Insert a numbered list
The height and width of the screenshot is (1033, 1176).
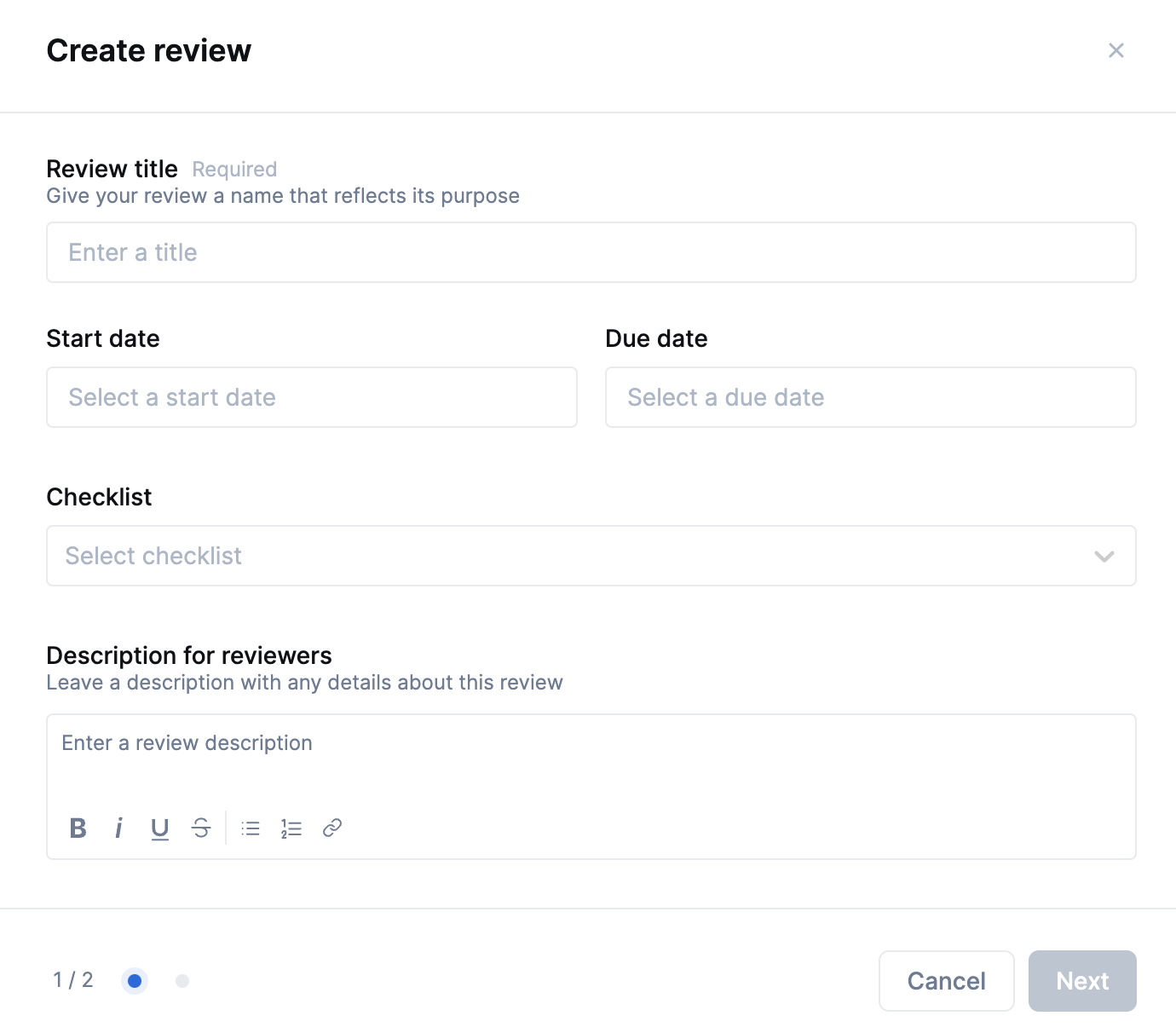291,828
